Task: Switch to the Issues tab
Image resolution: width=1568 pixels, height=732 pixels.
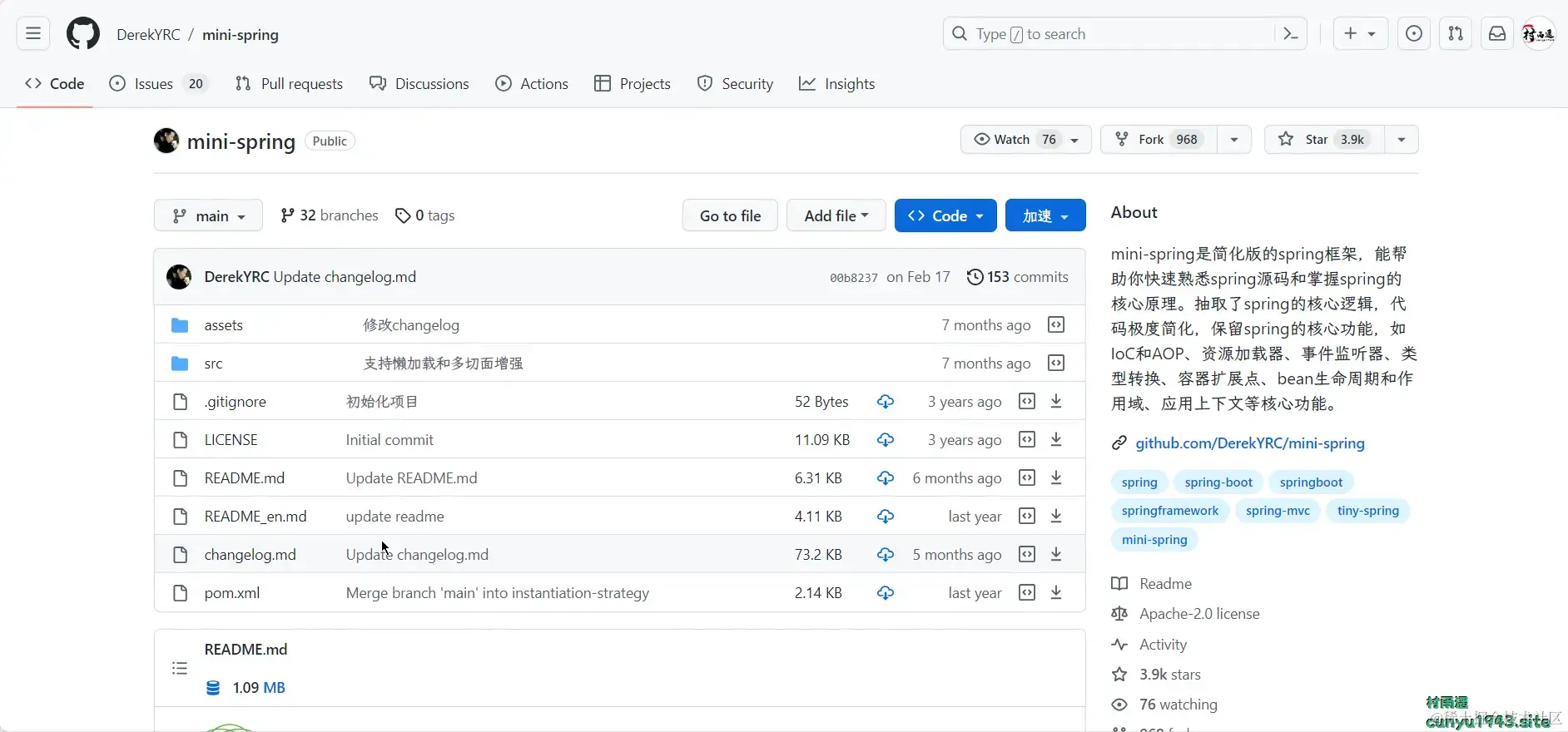Action: (159, 84)
